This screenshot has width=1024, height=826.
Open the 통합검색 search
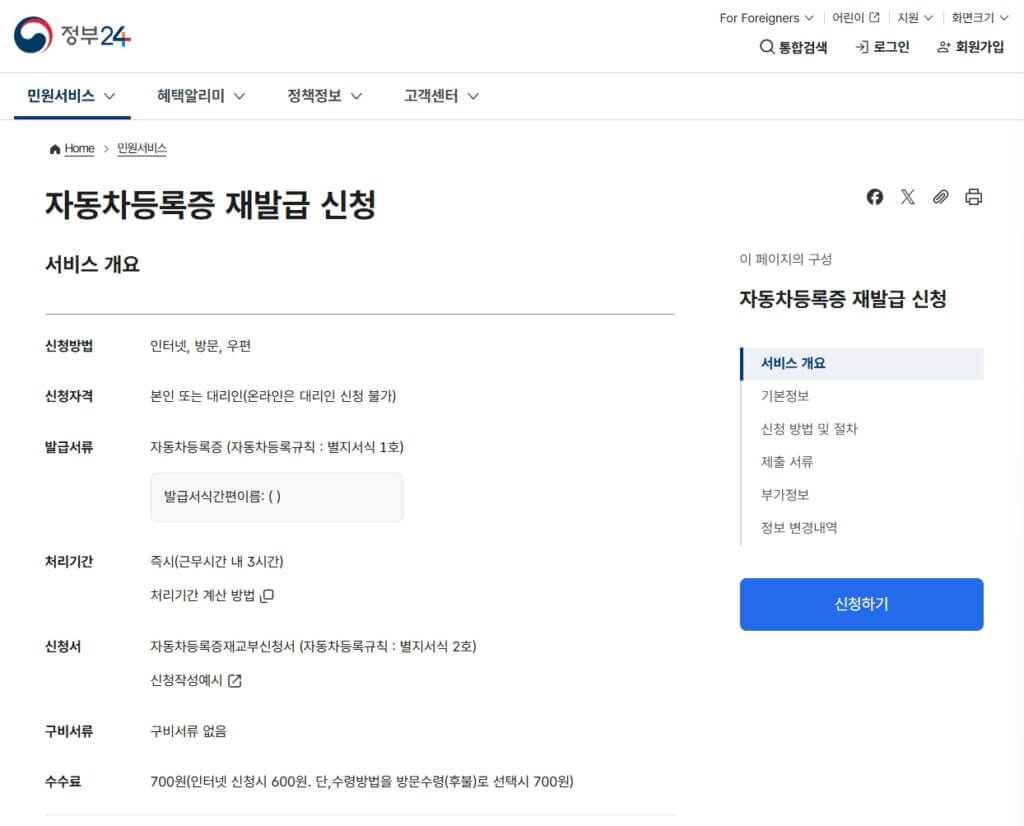click(x=793, y=46)
